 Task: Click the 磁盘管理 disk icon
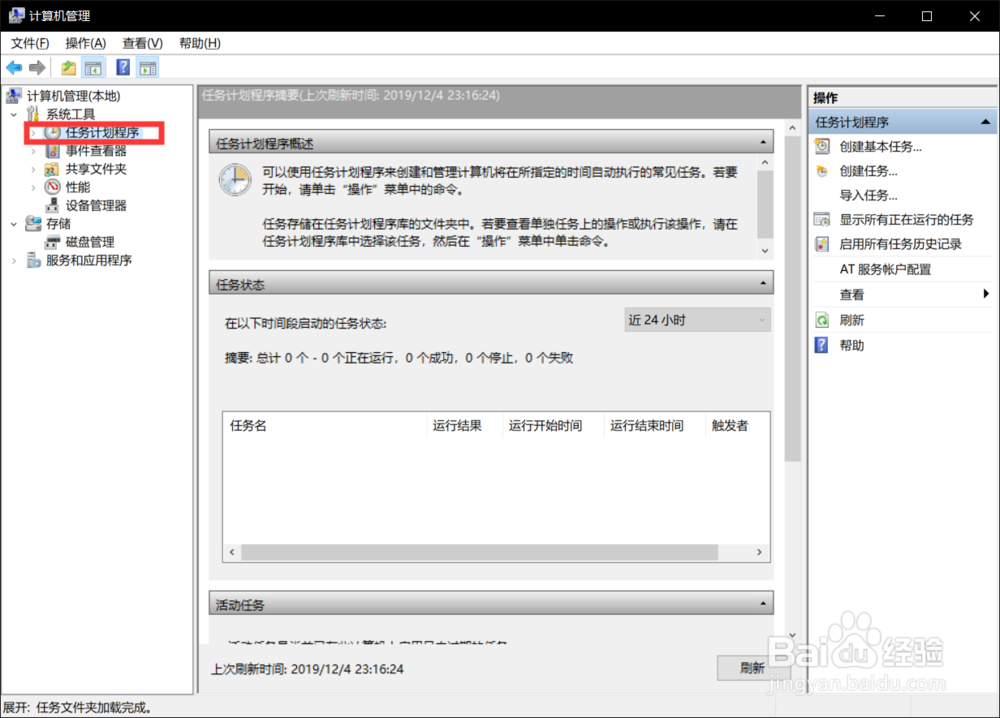coord(52,242)
